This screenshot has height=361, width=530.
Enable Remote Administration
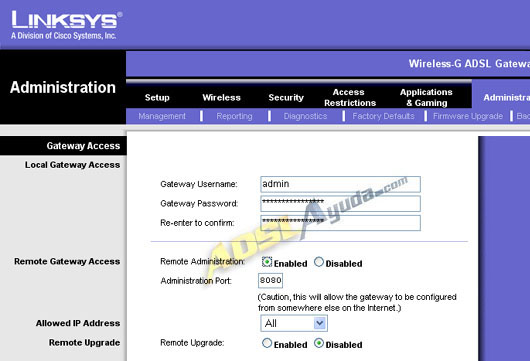pyautogui.click(x=267, y=262)
